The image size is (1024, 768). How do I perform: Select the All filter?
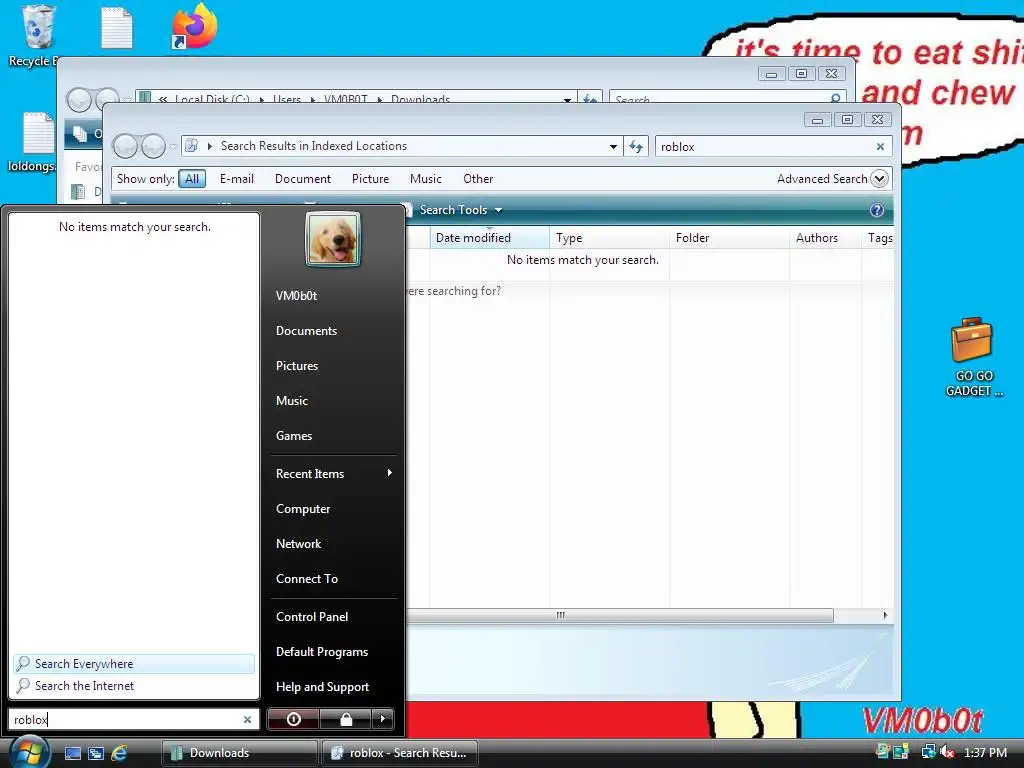point(192,179)
